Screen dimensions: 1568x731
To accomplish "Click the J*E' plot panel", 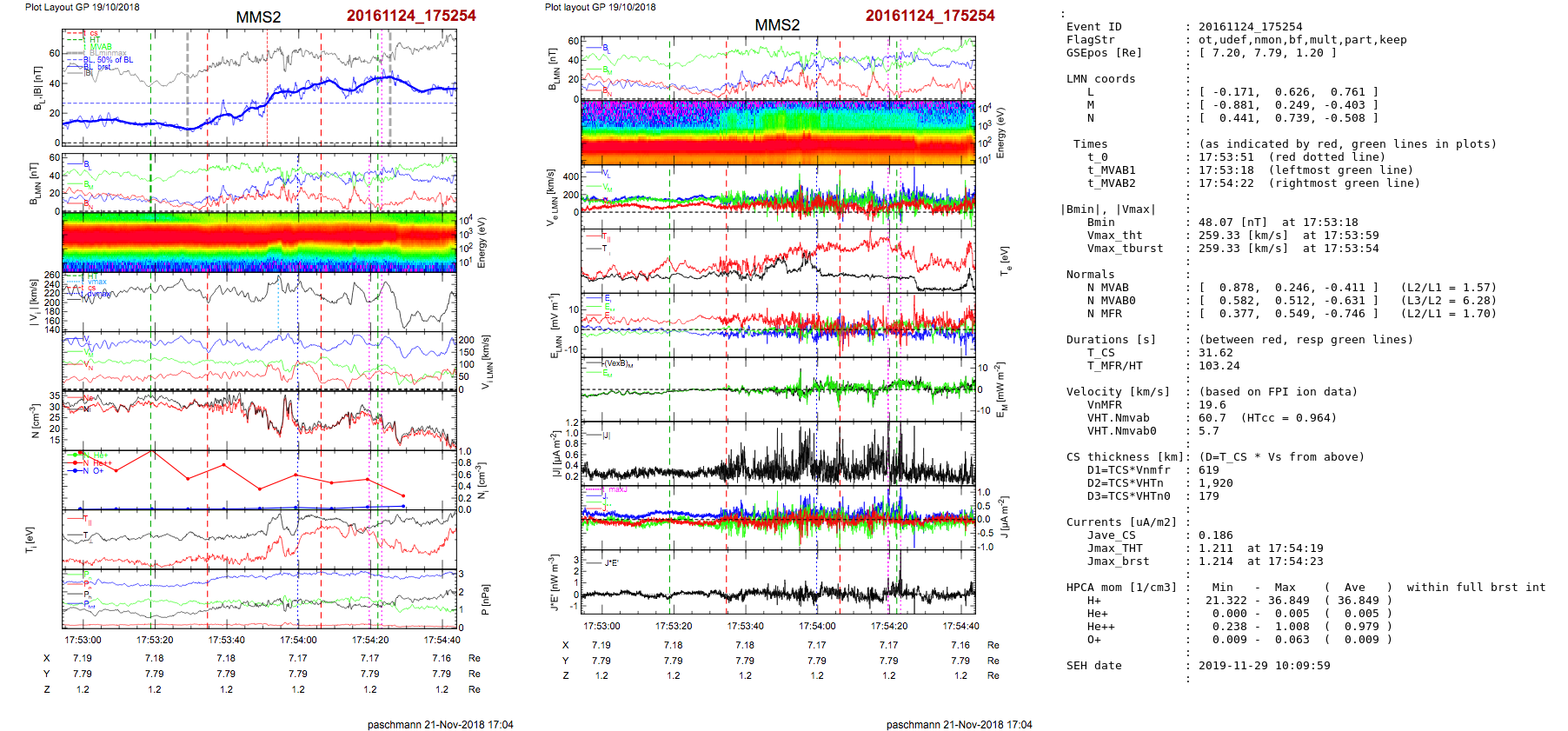I will (x=778, y=584).
